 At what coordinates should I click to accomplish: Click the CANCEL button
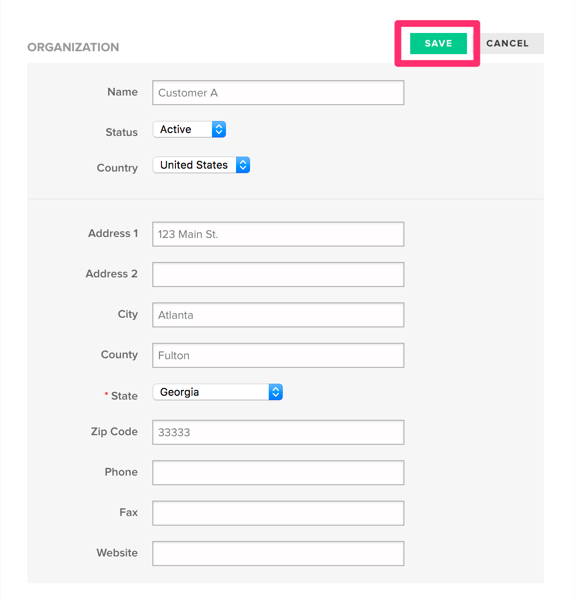coord(507,43)
